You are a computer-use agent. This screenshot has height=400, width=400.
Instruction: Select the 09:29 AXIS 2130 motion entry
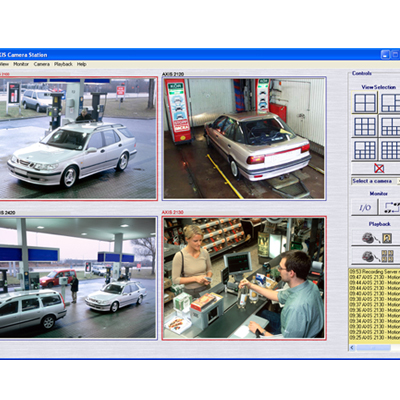375,332
